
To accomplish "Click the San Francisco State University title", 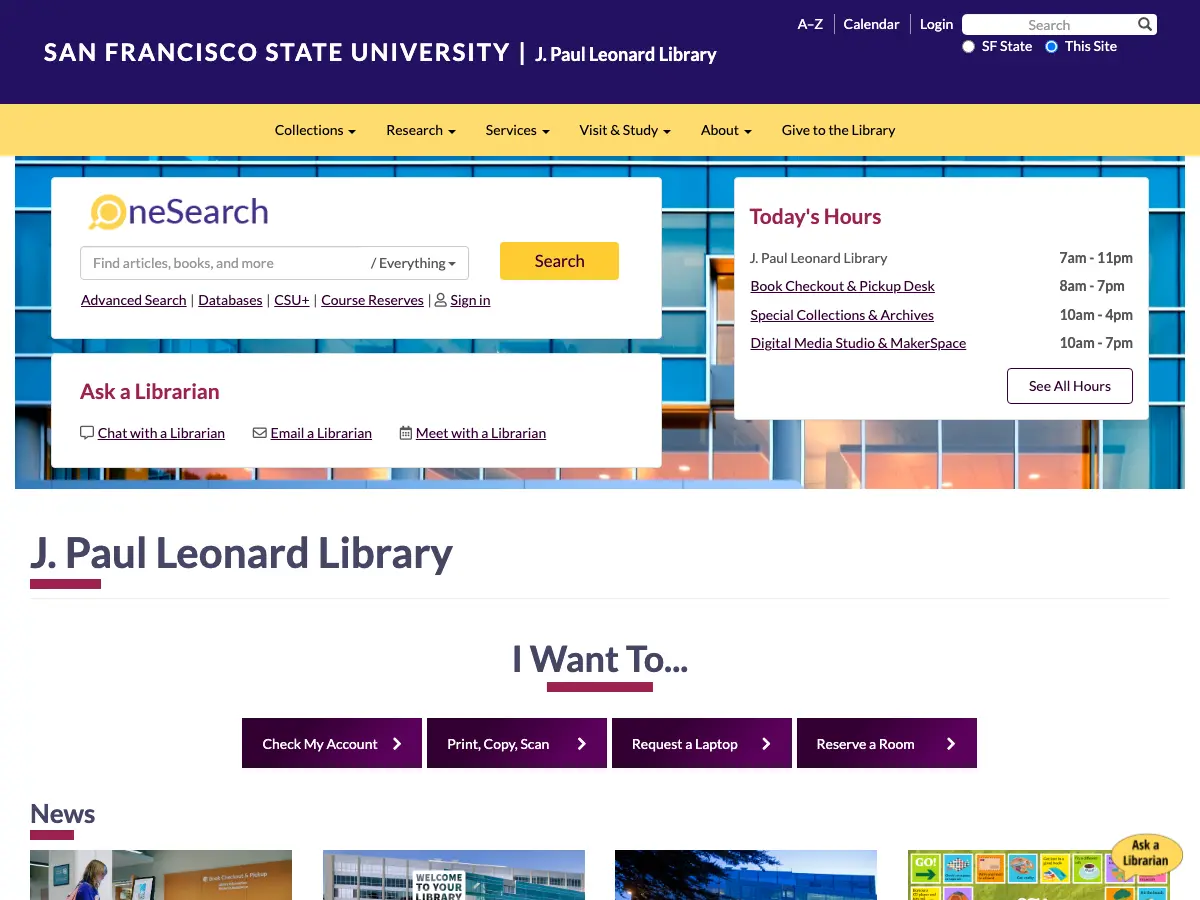I will point(277,52).
